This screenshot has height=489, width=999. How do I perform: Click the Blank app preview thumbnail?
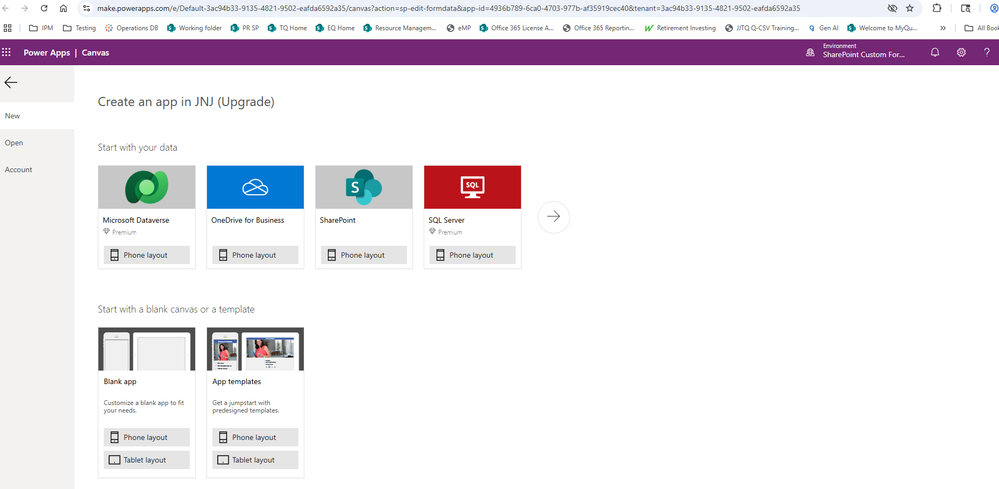pos(147,349)
